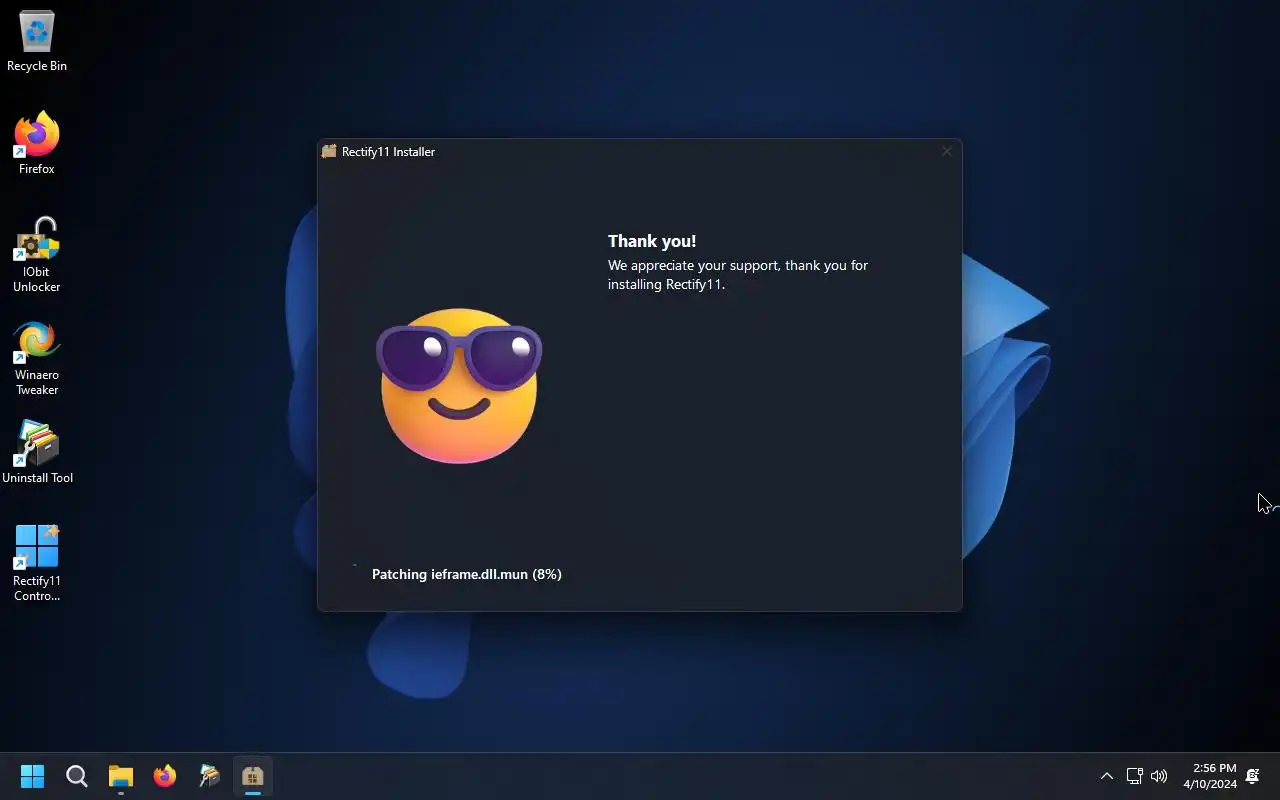Open the Recycle Bin desktop icon
The image size is (1280, 800).
37,42
